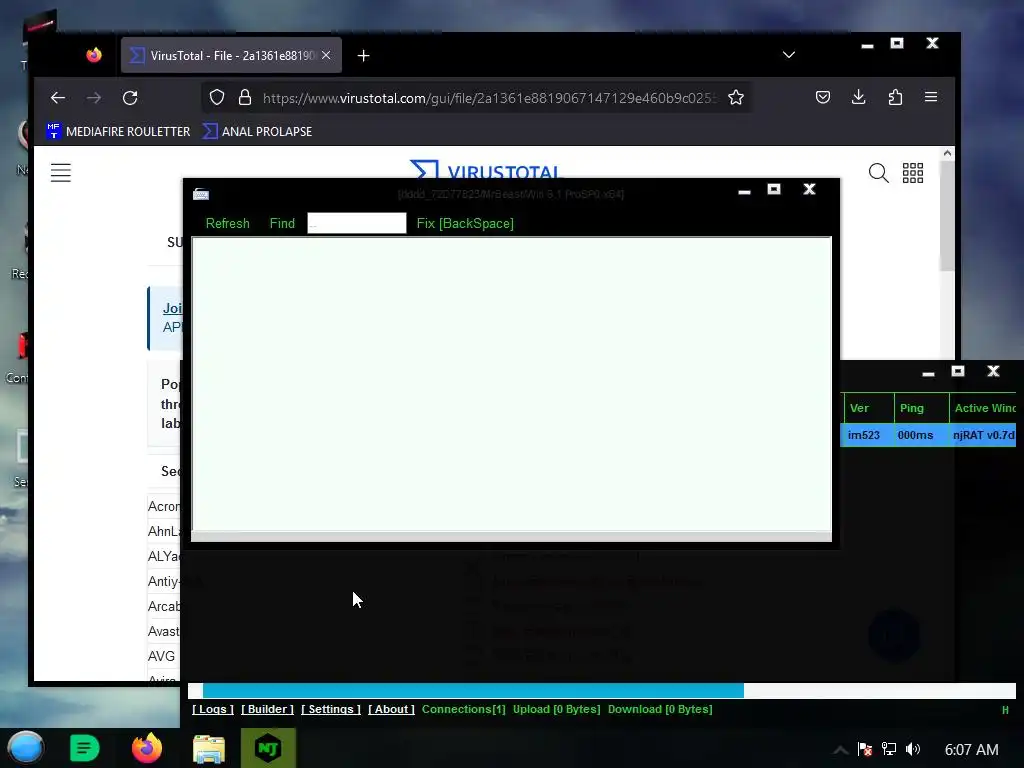The image size is (1024, 768).
Task: Expand the list all tabs chevron
Action: click(x=789, y=55)
